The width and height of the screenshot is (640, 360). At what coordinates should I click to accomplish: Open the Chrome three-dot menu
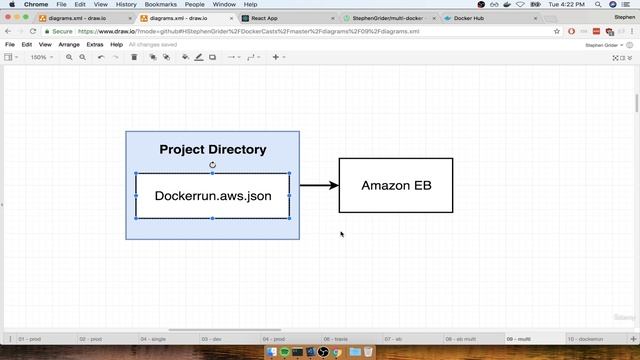[x=632, y=31]
